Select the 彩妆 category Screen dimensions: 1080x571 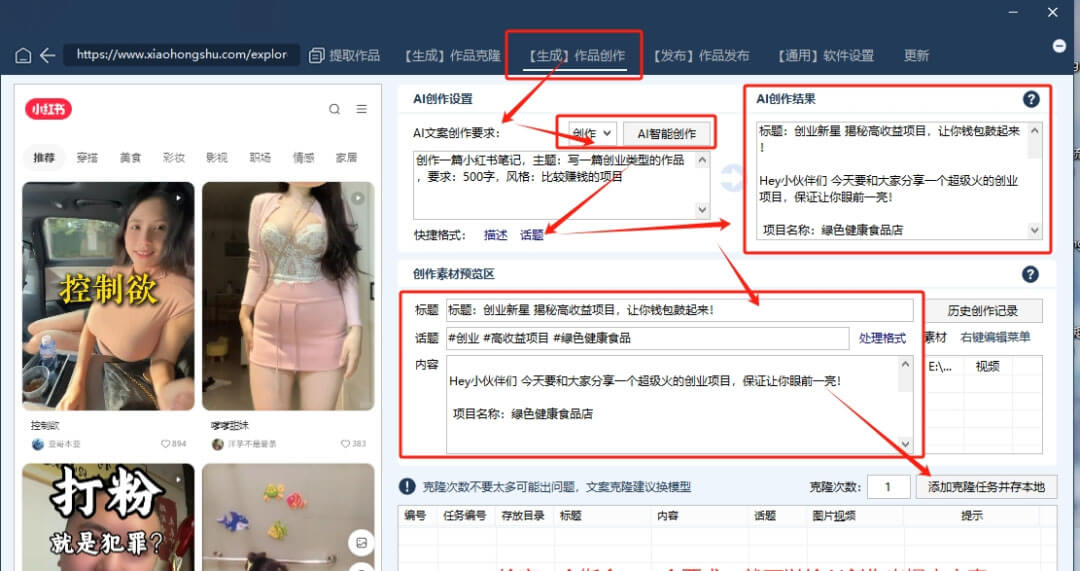point(174,158)
